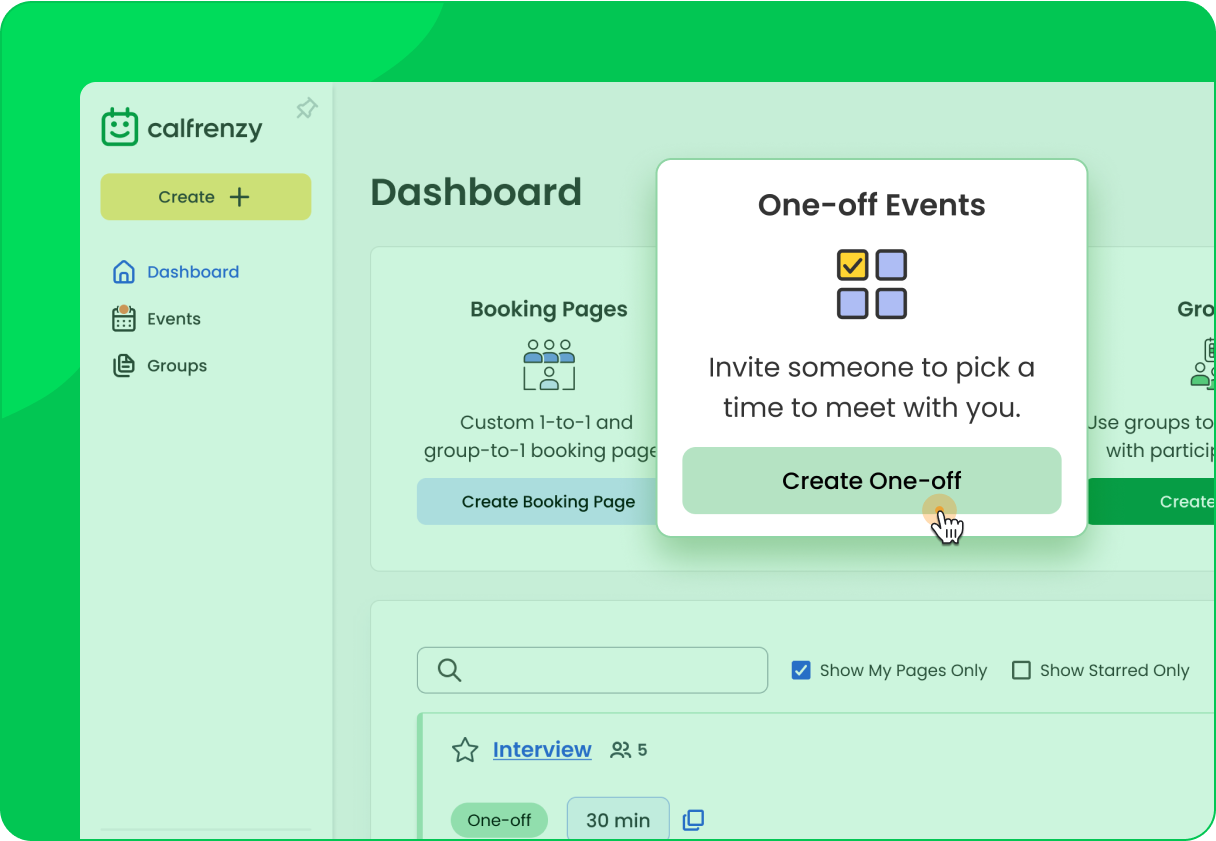The width and height of the screenshot is (1216, 841).
Task: Click the people illustration on the Booking Pages card
Action: coord(548,365)
